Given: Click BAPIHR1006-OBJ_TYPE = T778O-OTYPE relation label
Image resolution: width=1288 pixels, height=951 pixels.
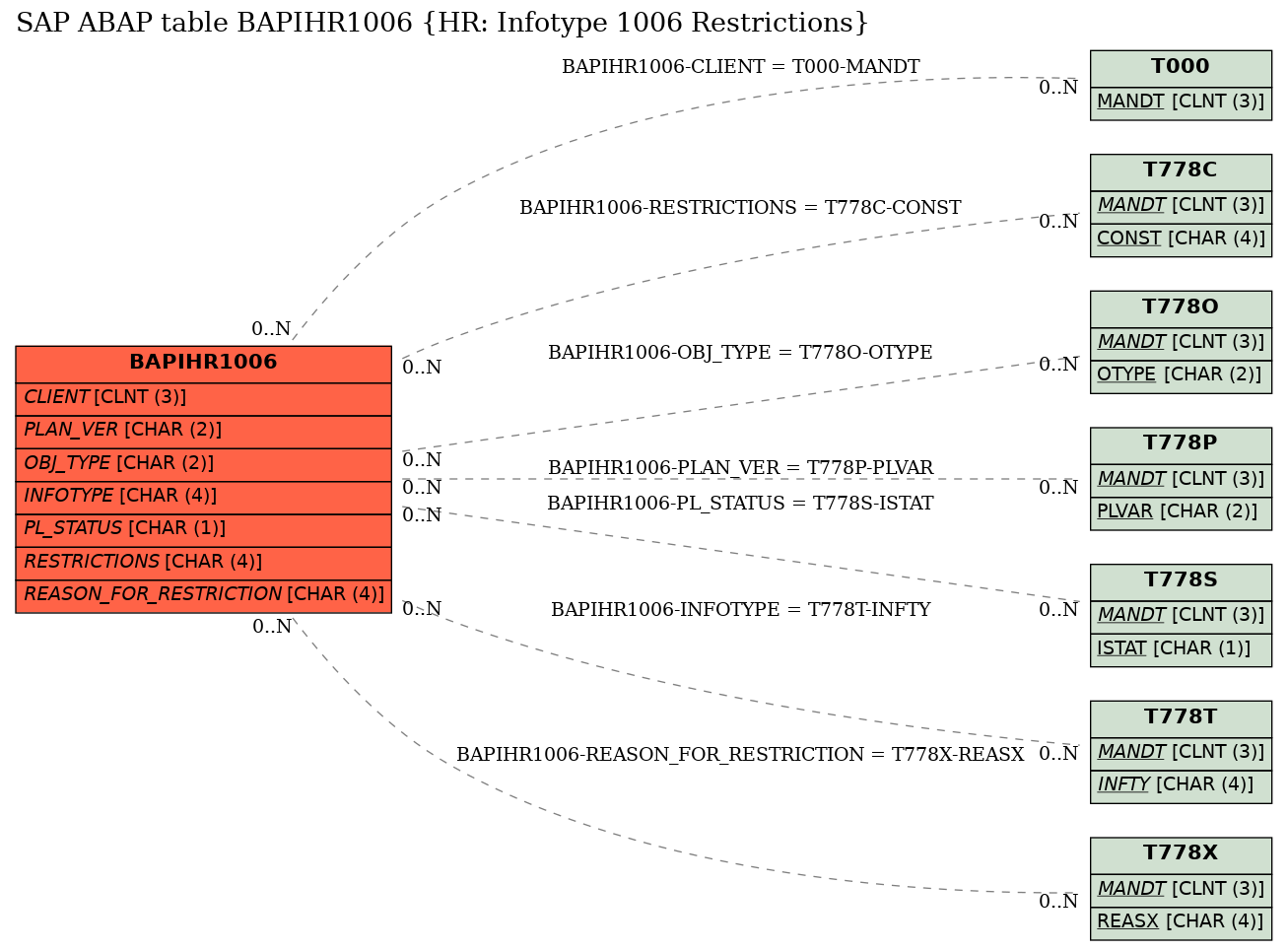Looking at the screenshot, I should (x=740, y=353).
